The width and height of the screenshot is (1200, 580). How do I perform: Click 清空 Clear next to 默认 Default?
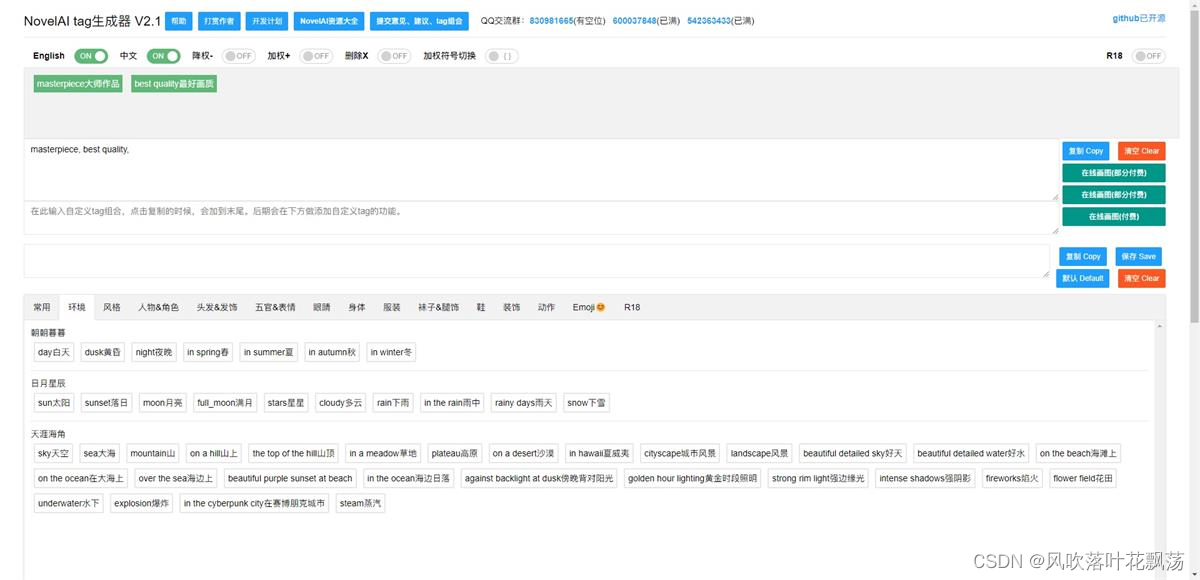[1142, 278]
